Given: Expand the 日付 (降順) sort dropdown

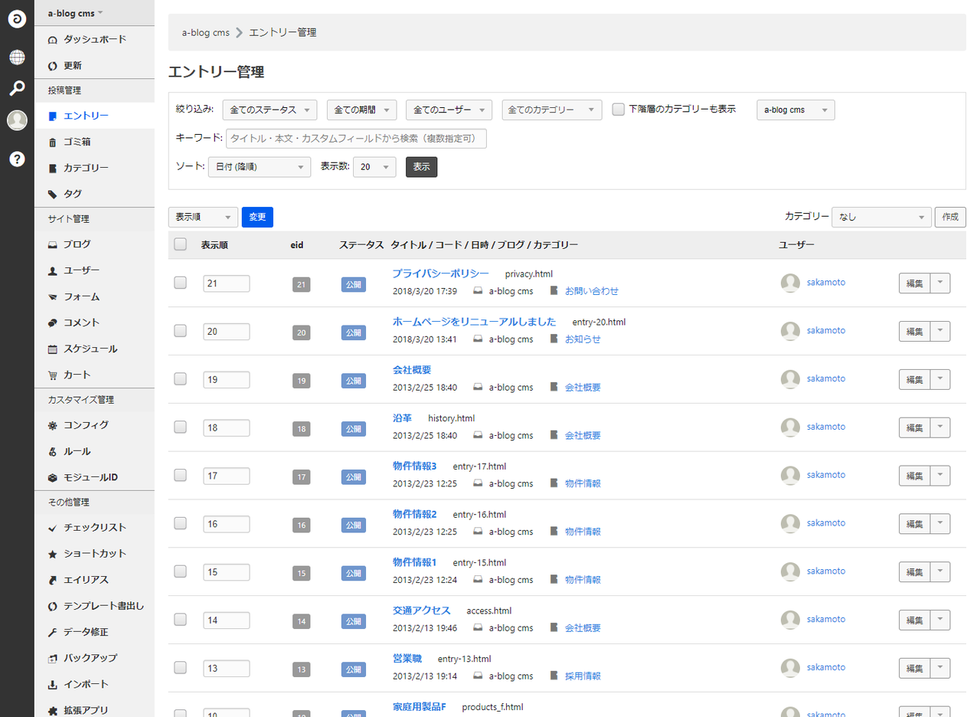Looking at the screenshot, I should click(x=259, y=167).
